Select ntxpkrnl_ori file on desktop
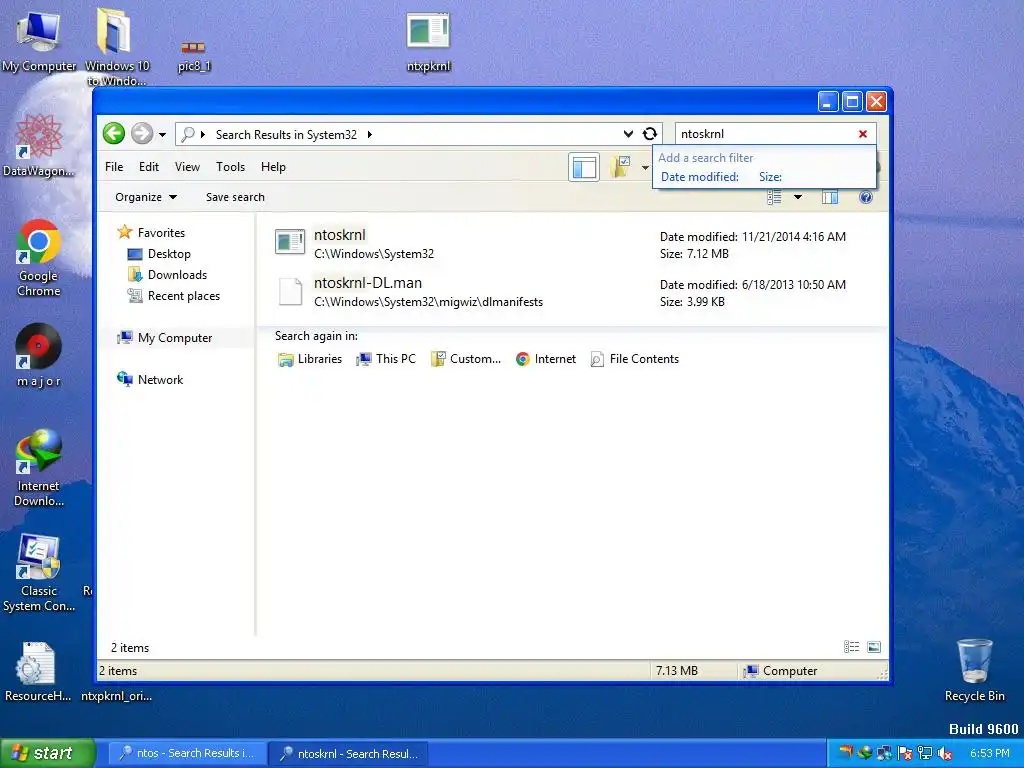Image resolution: width=1024 pixels, height=768 pixels. [116, 696]
